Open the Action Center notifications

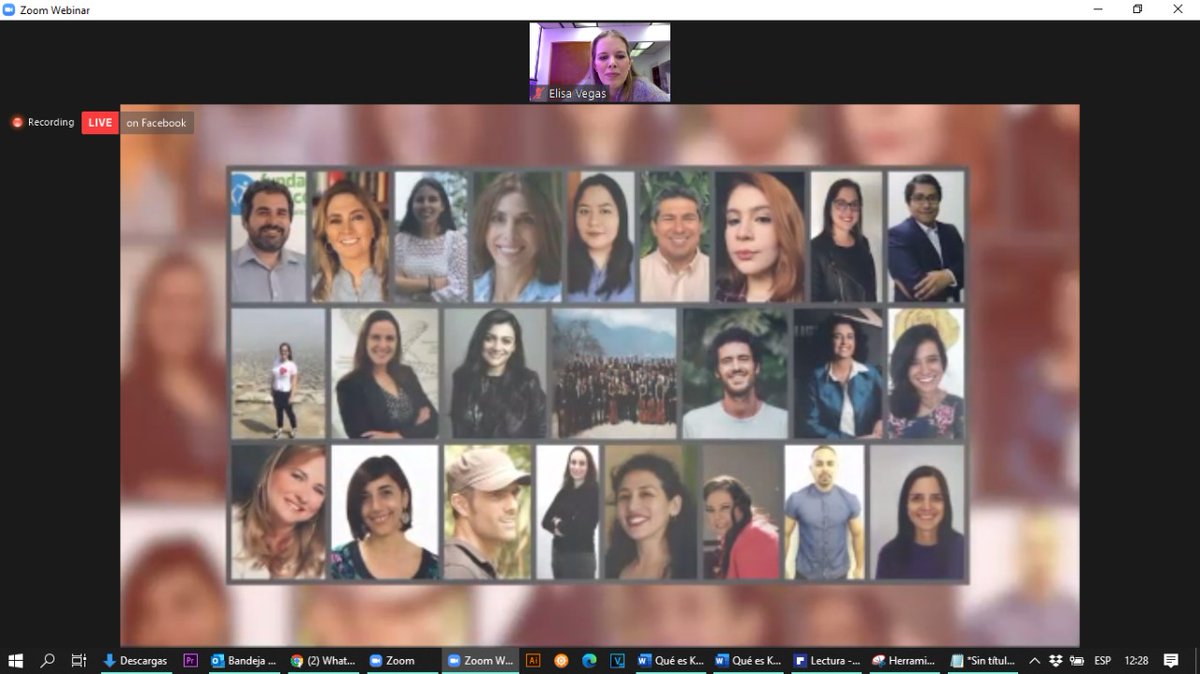(x=1172, y=660)
